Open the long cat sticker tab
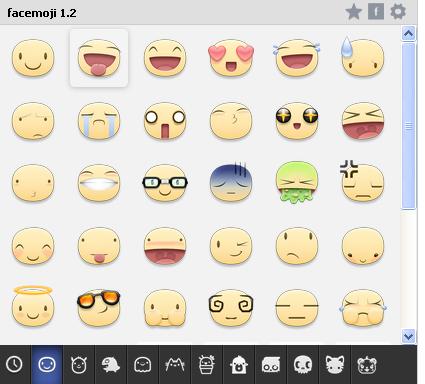425x384 pixels. (175, 364)
